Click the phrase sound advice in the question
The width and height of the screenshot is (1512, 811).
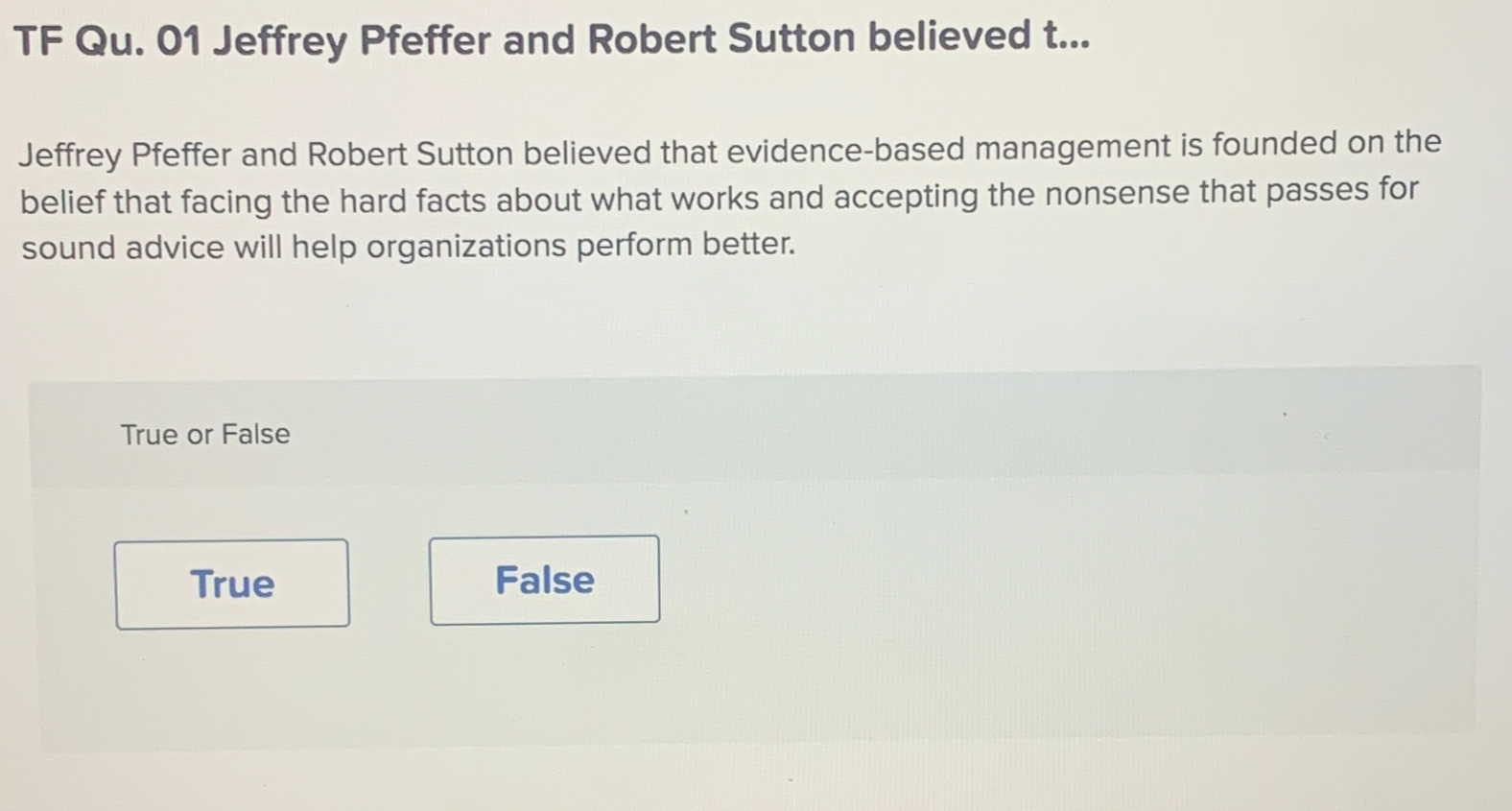(113, 246)
